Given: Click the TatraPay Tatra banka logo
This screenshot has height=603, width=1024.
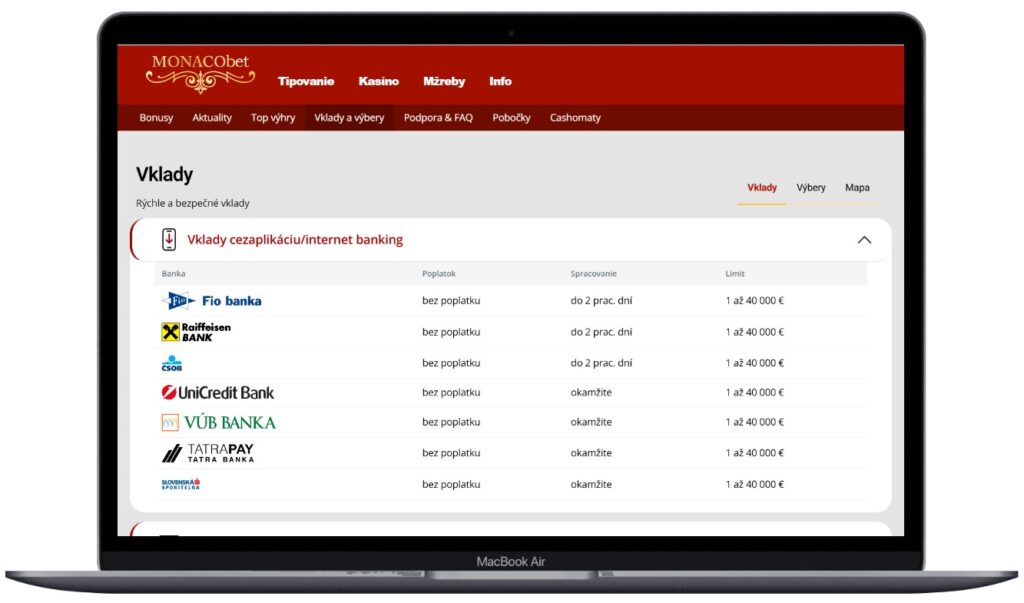Looking at the screenshot, I should coord(208,453).
